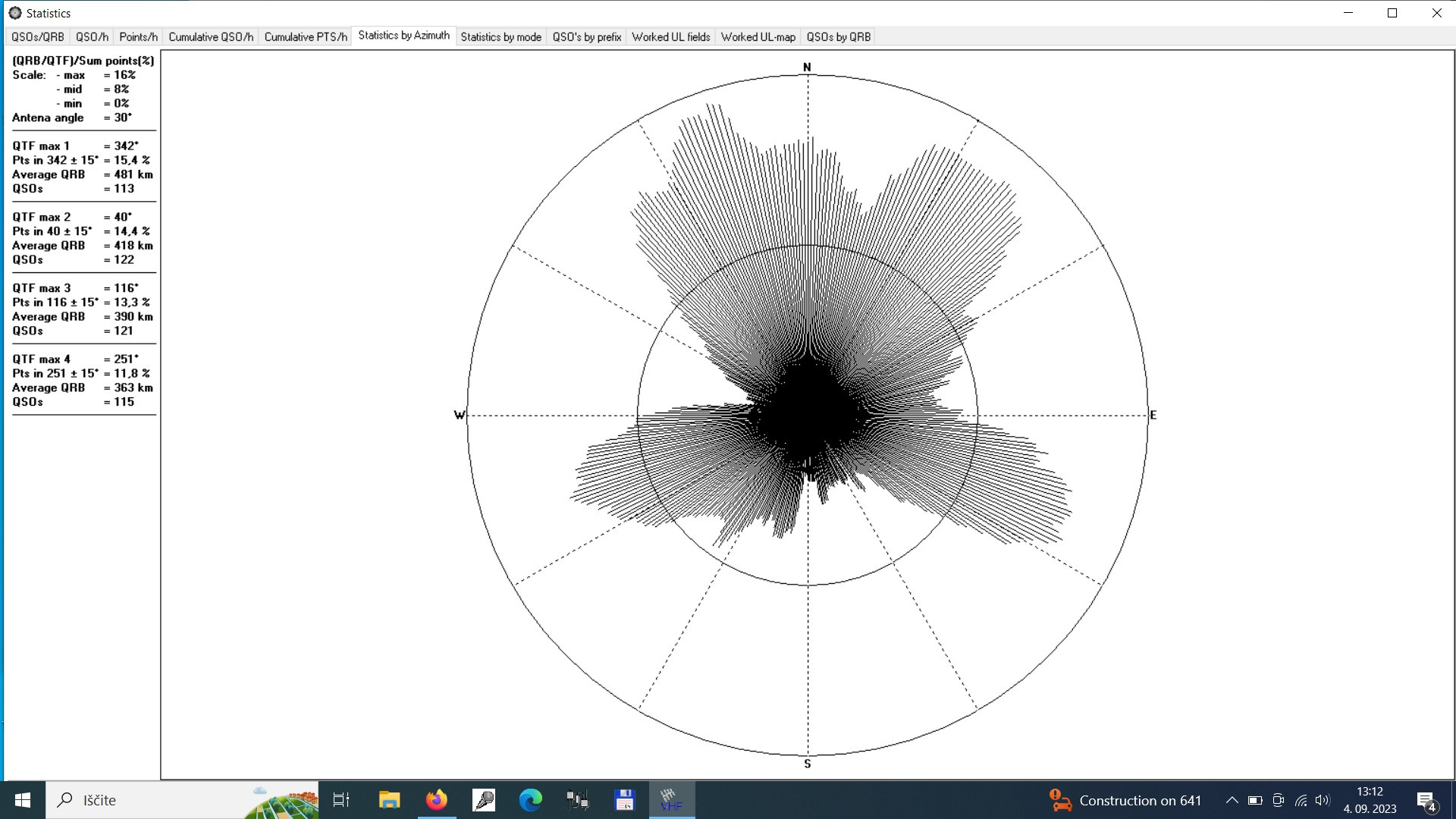Maximize the Statistics window
The image size is (1456, 819).
pos(1392,13)
